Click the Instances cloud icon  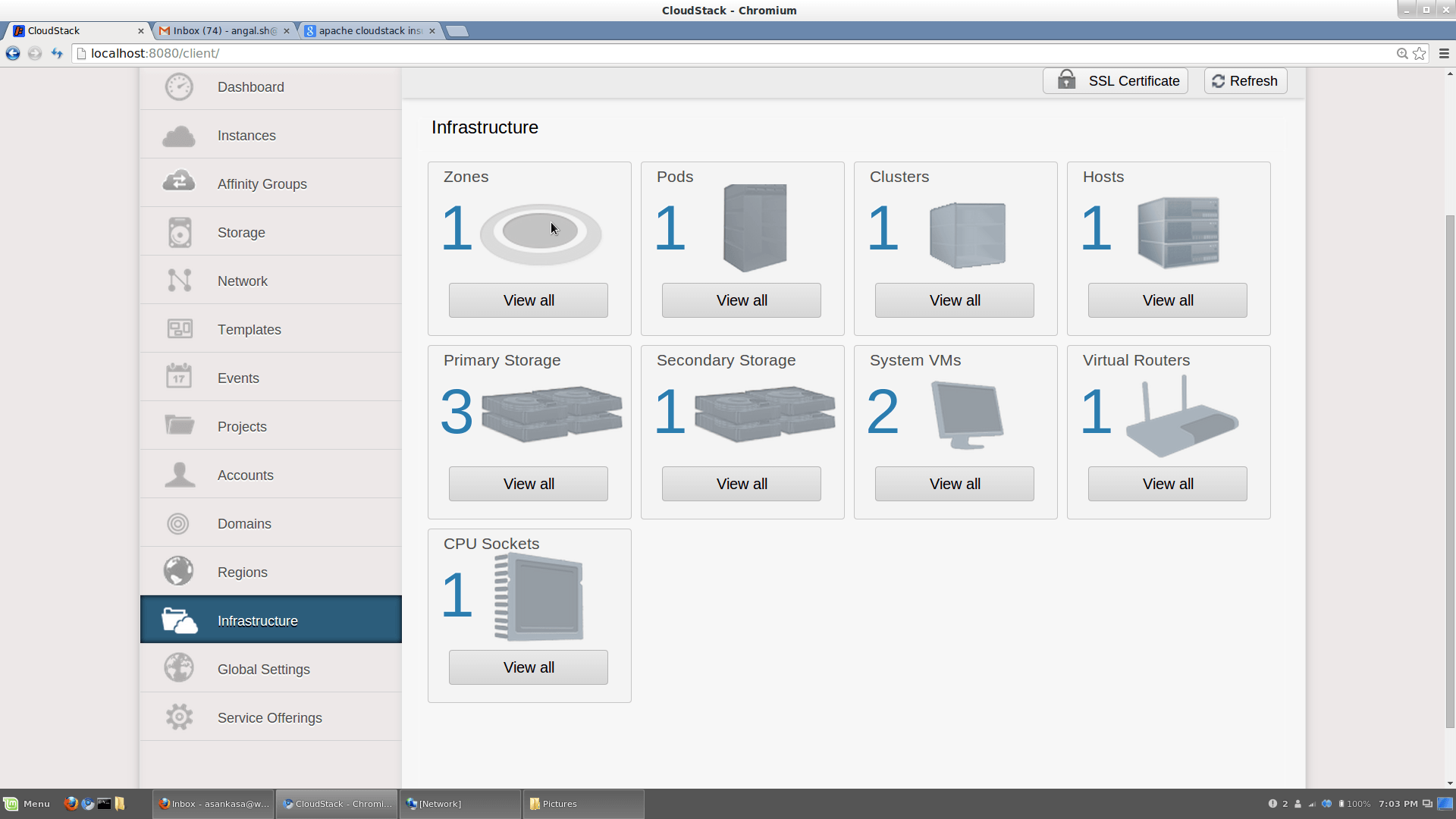coord(179,136)
